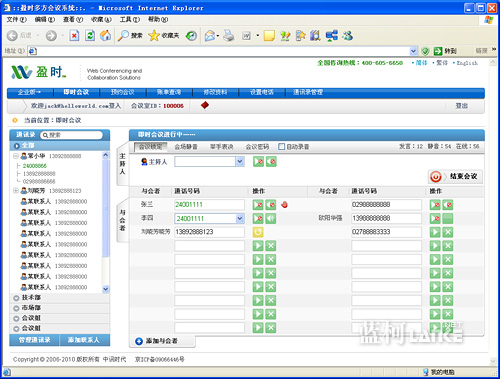Open the 文件 menu in IE
This screenshot has width=500, height=379.
[16, 19]
